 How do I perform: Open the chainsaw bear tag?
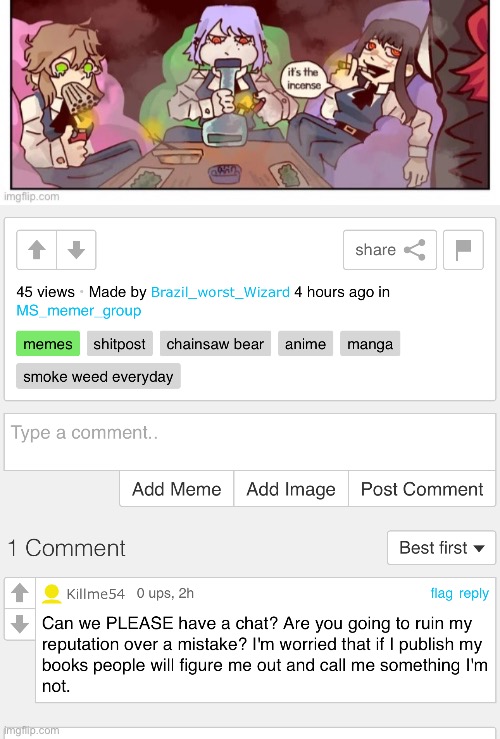click(215, 344)
